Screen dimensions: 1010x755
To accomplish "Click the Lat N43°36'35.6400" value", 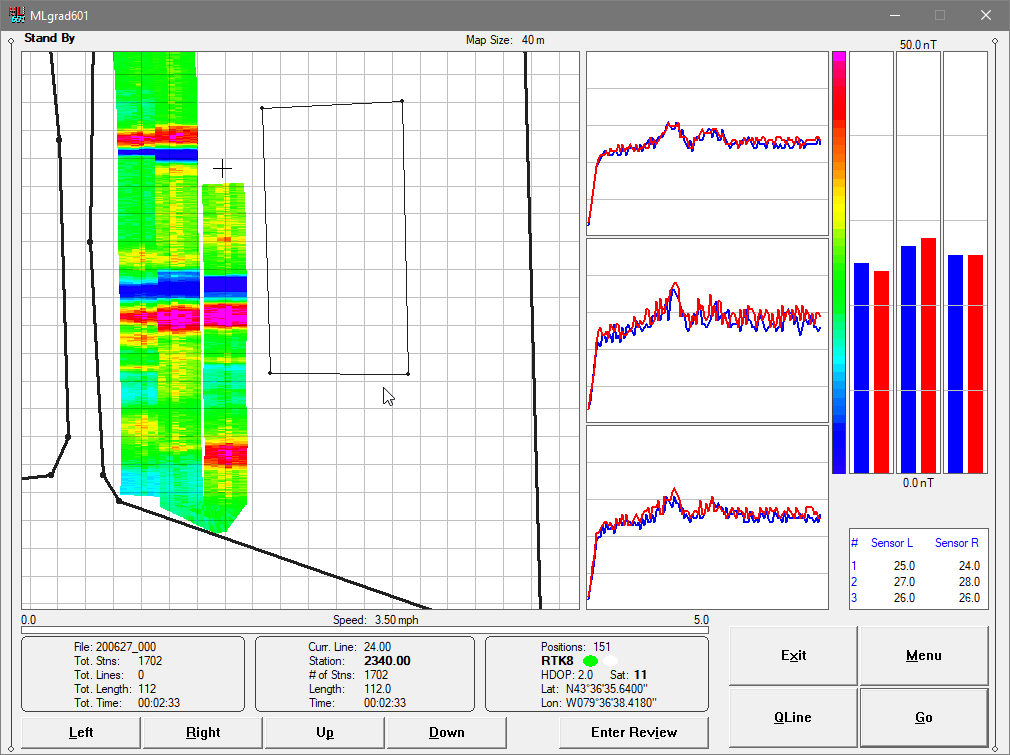I will click(607, 689).
